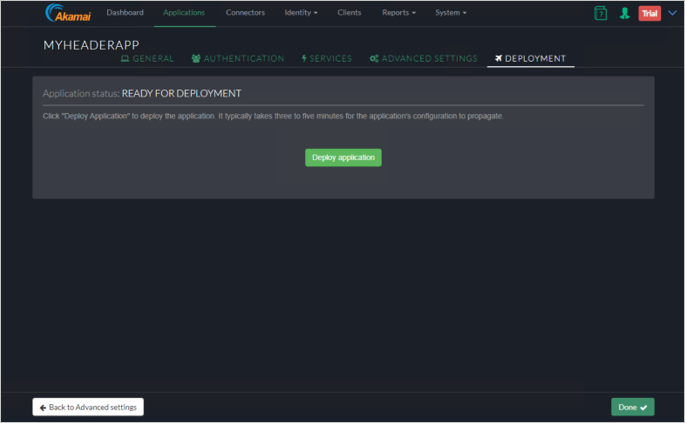
Task: Switch to the Services tab
Action: point(326,59)
